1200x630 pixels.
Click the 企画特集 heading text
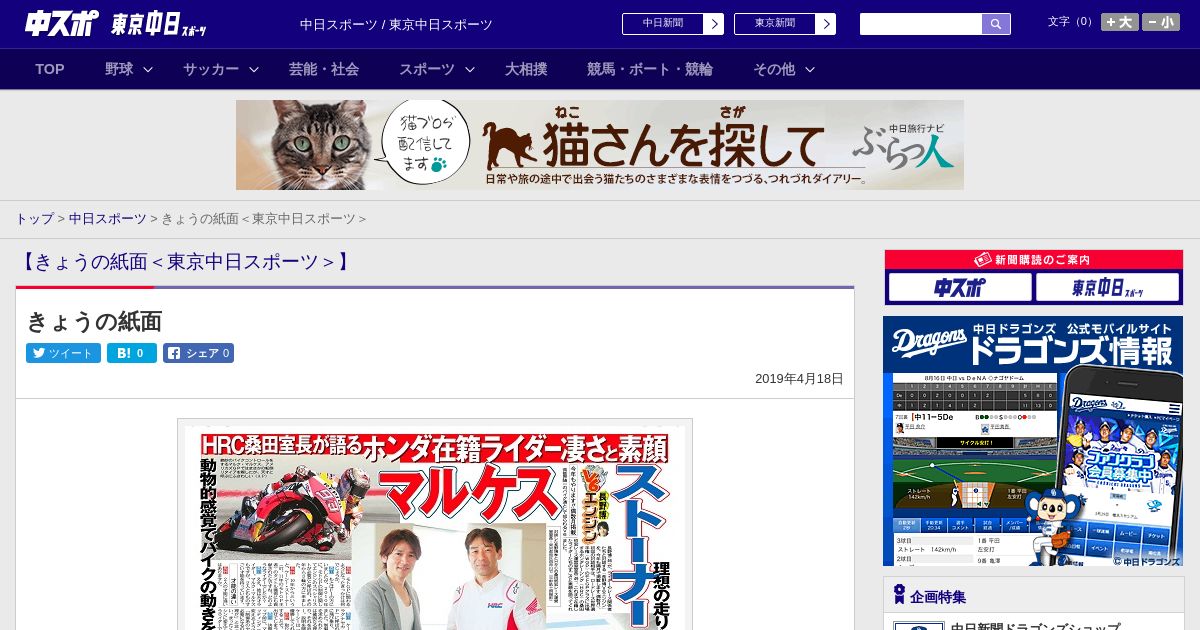pos(938,597)
